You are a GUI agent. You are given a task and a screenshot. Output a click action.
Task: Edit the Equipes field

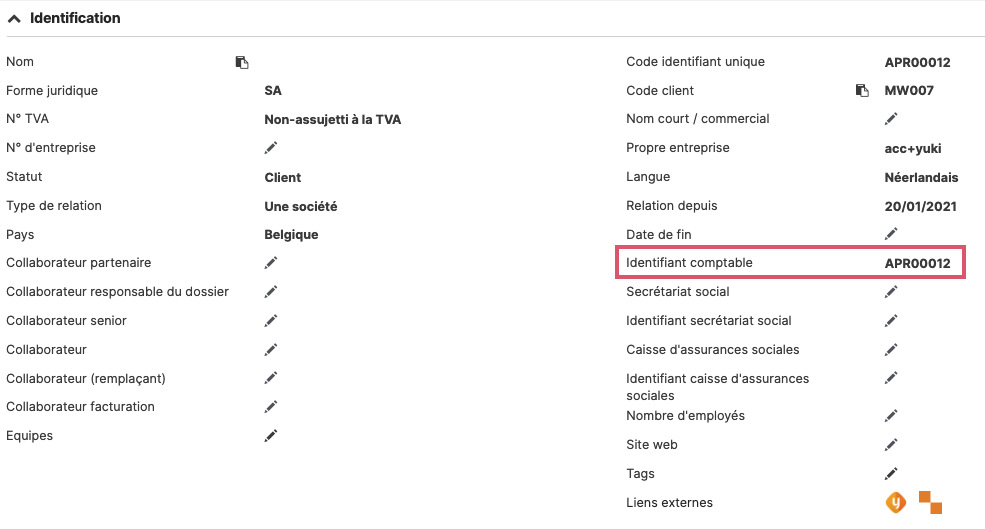pyautogui.click(x=271, y=435)
